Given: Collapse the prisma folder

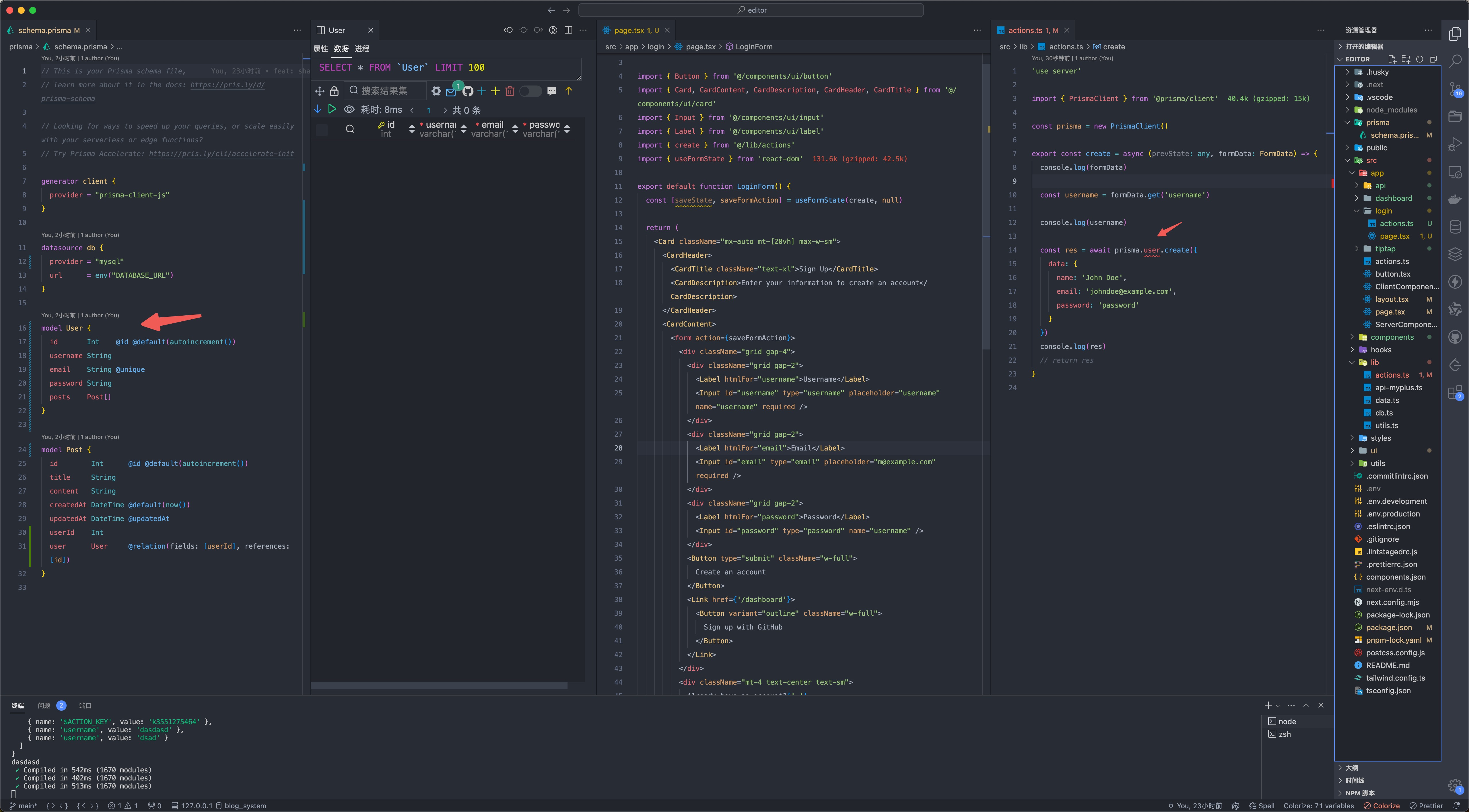Looking at the screenshot, I should pos(1388,123).
